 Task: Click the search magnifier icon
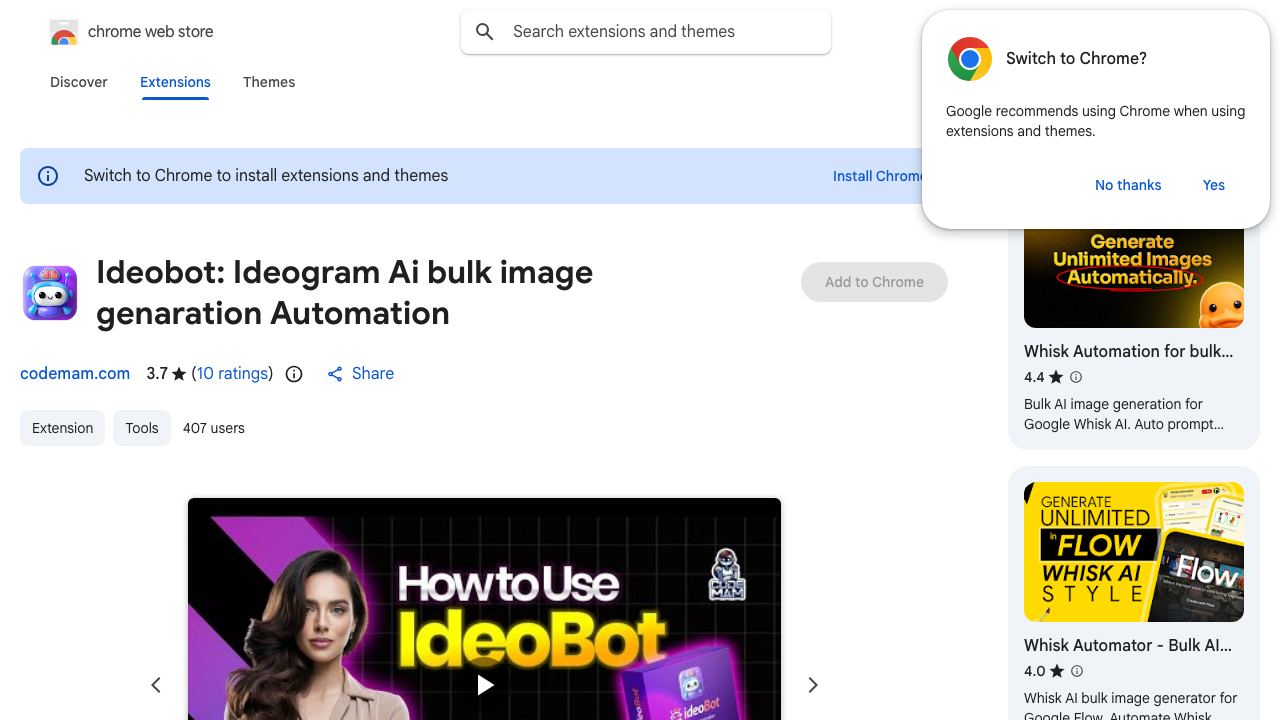[485, 32]
